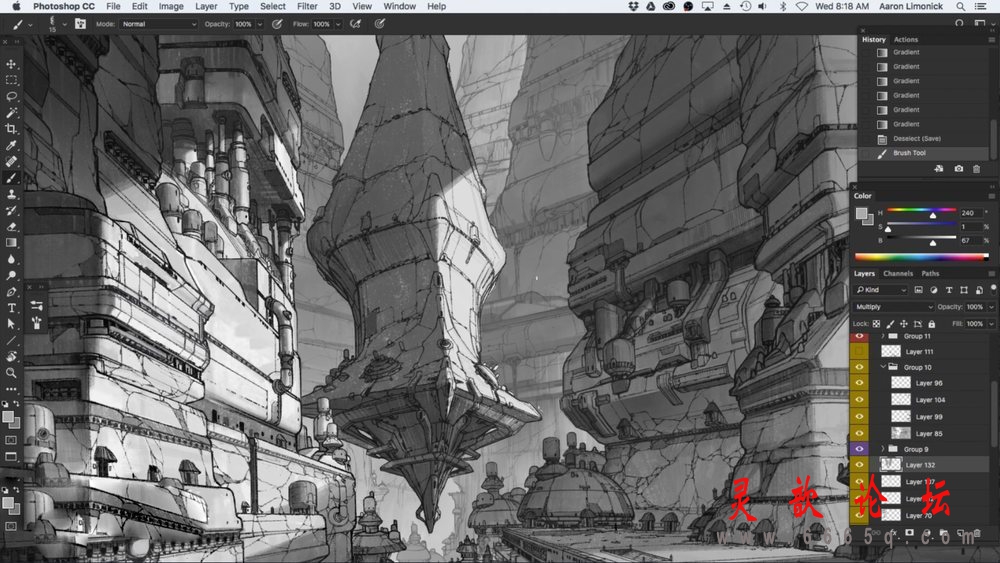Open the Window menu
This screenshot has width=1000, height=563.
[399, 6]
